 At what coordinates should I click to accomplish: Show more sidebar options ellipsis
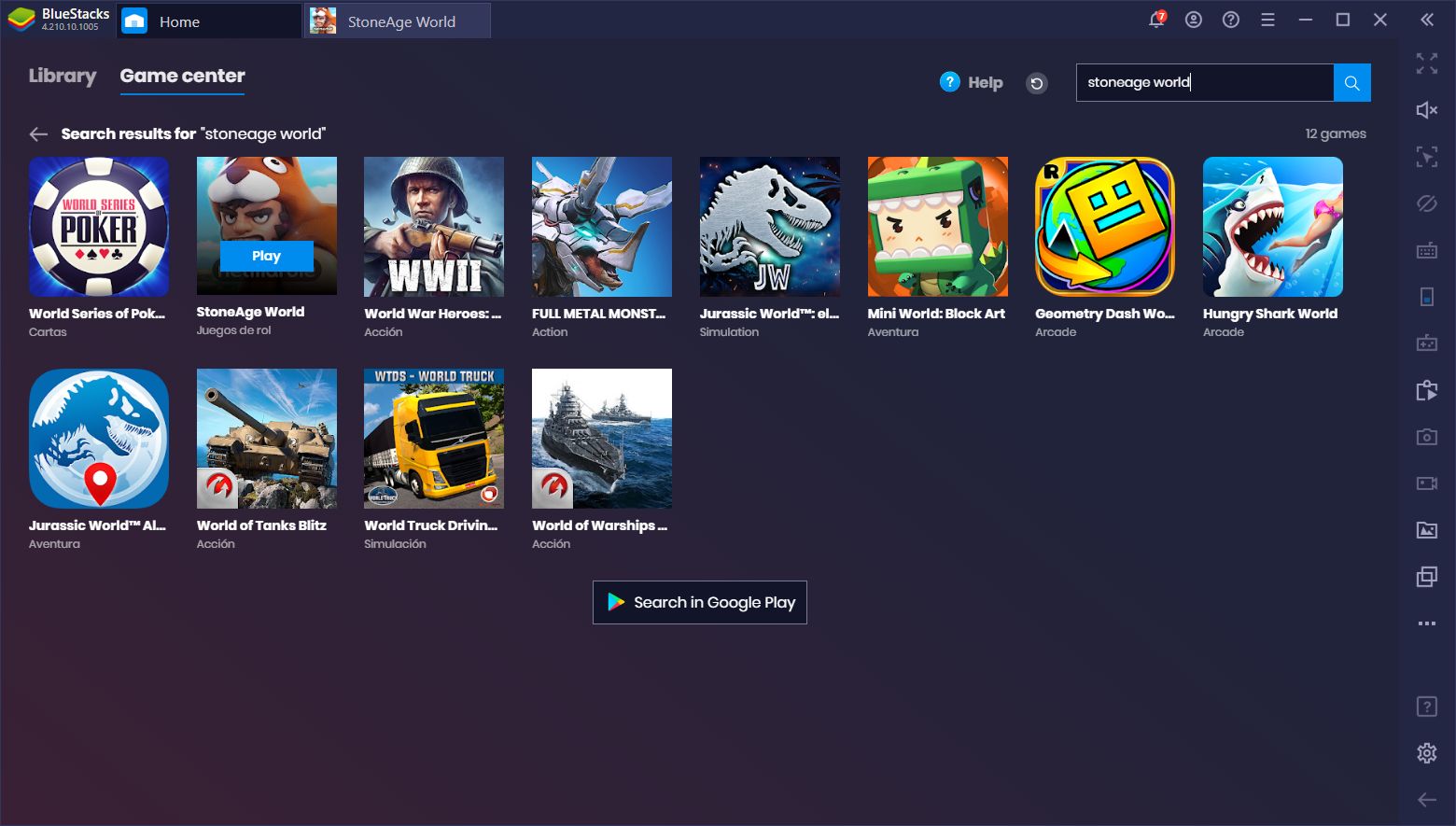pos(1427,623)
